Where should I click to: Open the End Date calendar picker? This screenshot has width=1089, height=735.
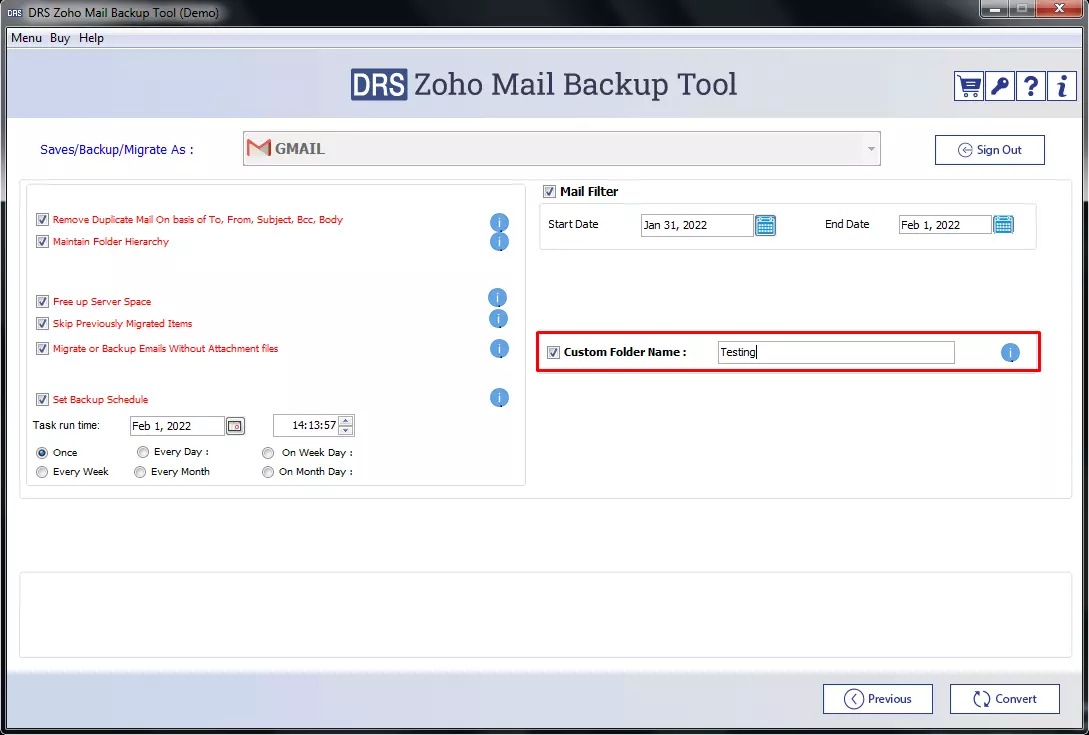point(1004,224)
